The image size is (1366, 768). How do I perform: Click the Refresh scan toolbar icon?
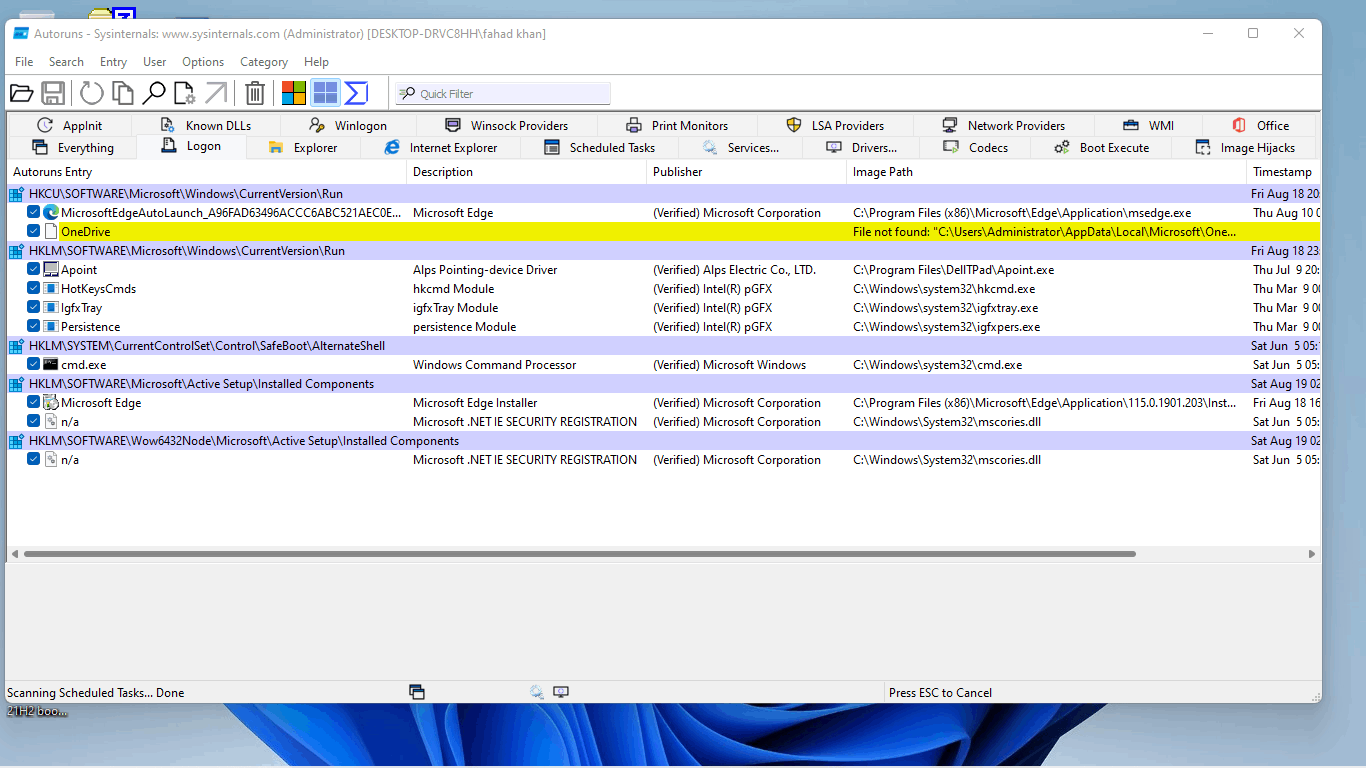pyautogui.click(x=92, y=93)
